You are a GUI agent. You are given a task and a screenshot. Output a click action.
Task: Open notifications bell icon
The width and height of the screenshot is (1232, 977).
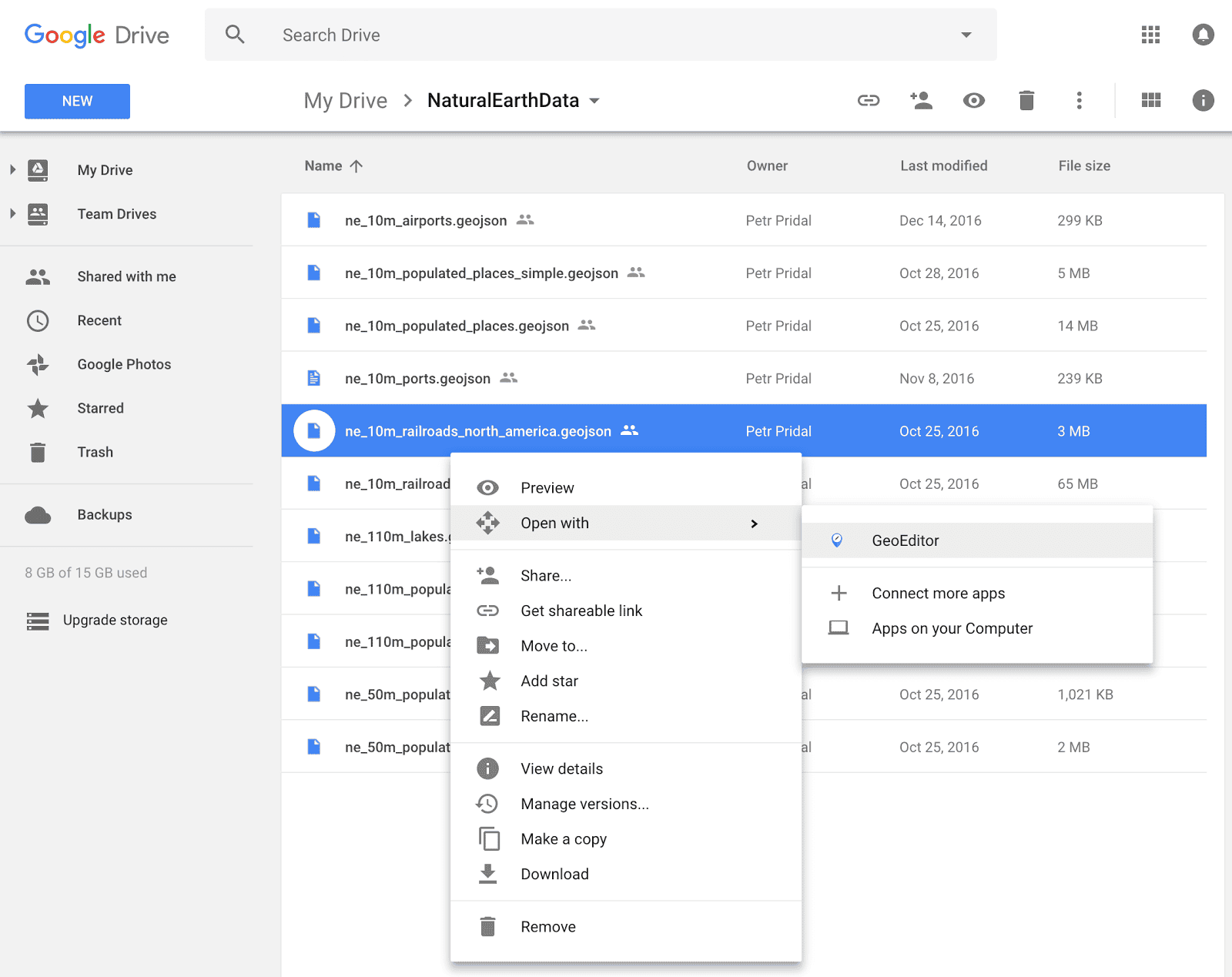[1203, 35]
